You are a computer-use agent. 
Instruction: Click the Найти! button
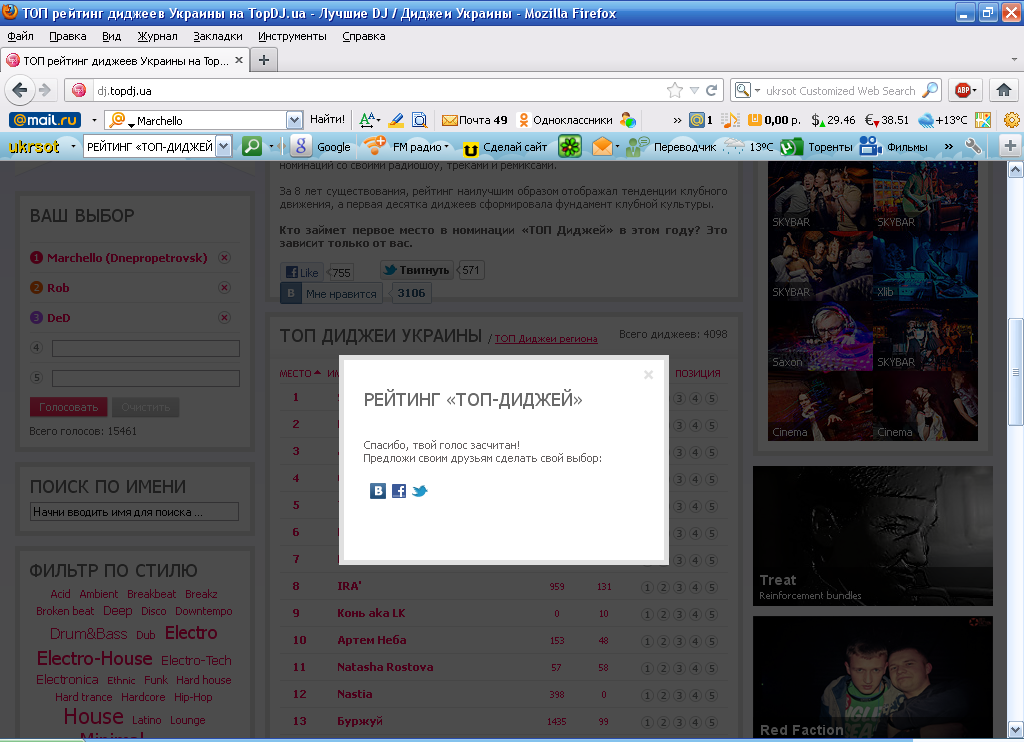pyautogui.click(x=327, y=119)
